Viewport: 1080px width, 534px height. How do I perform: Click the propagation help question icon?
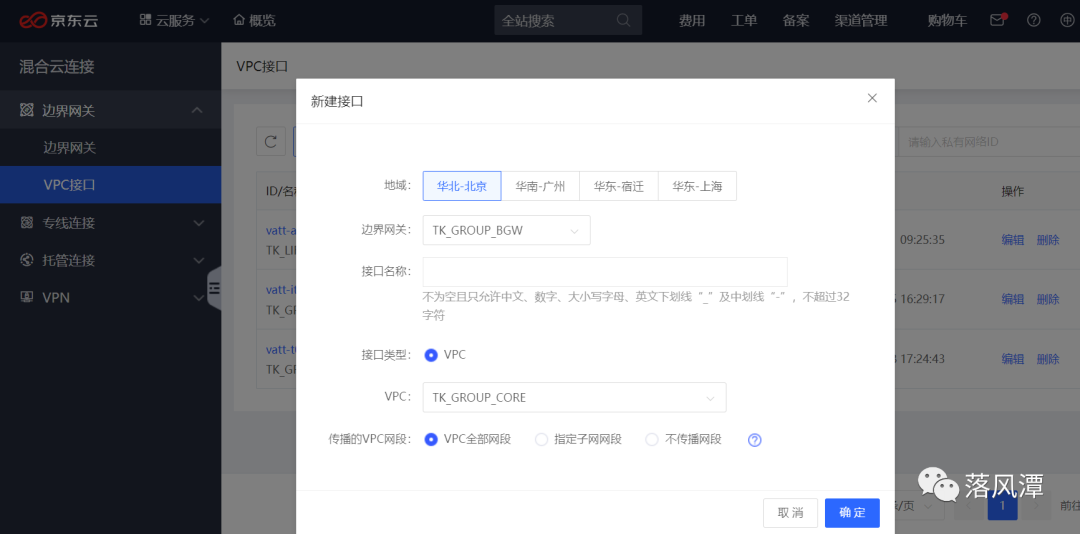click(755, 440)
